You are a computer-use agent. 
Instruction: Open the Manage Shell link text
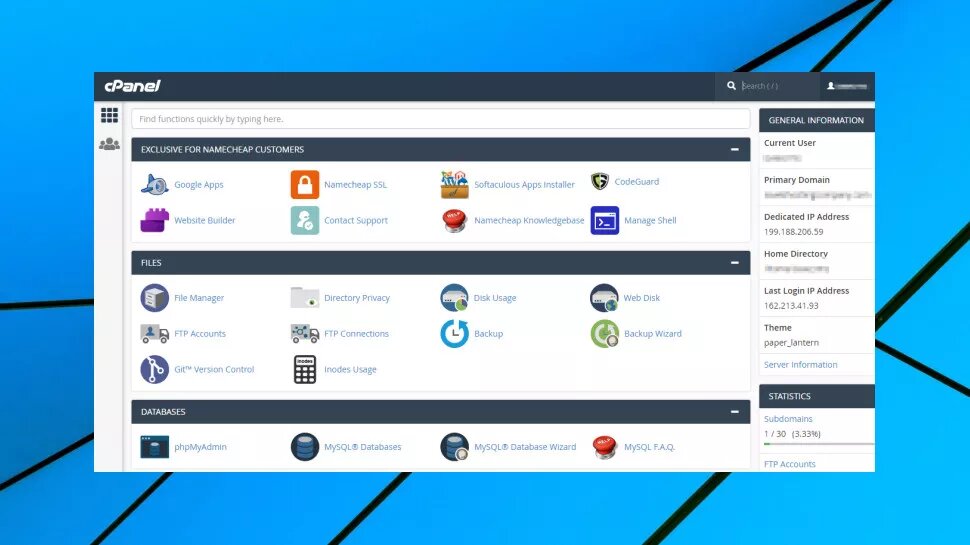click(x=650, y=220)
